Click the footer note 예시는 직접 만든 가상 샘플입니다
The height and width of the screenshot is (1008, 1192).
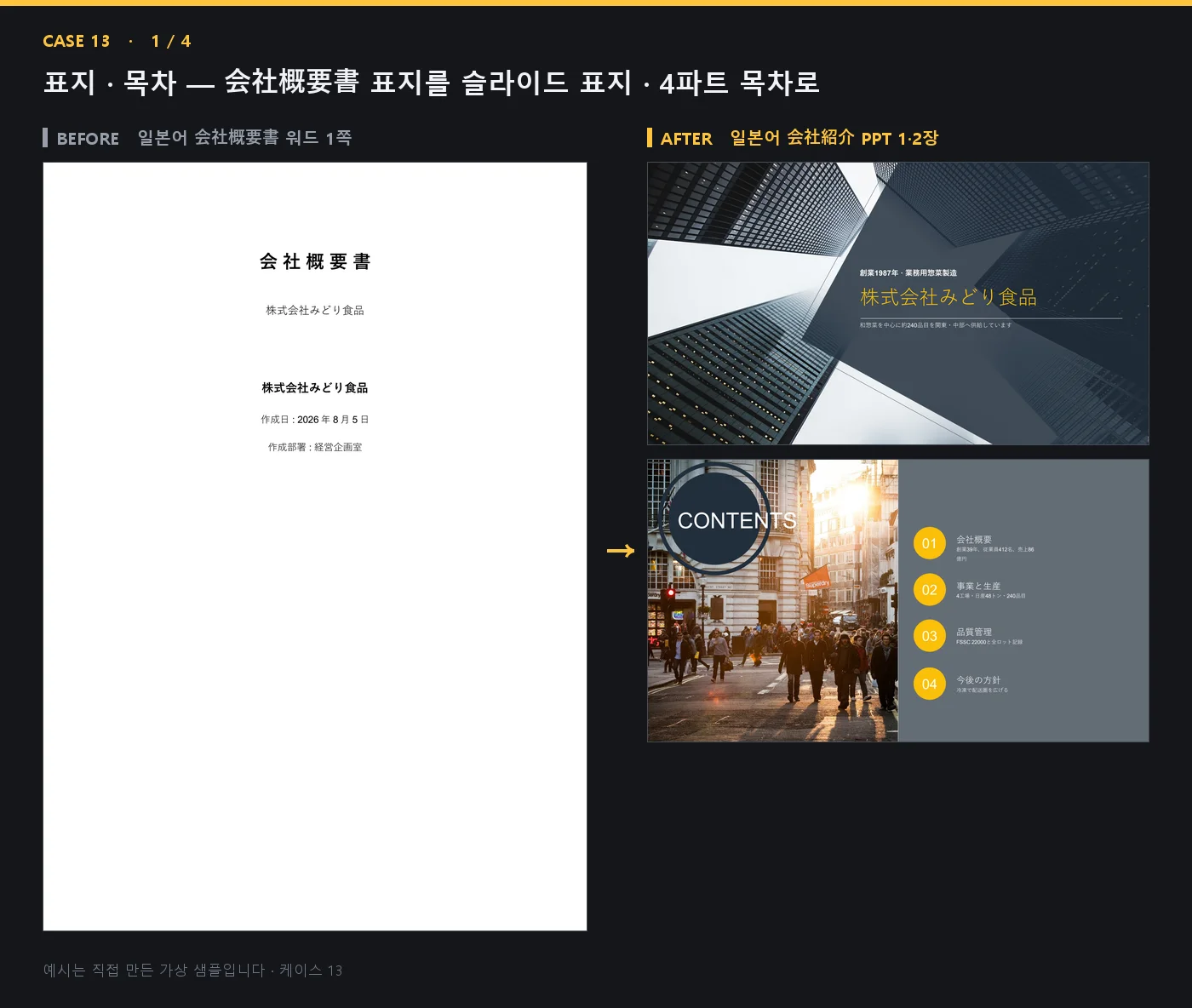pos(193,971)
